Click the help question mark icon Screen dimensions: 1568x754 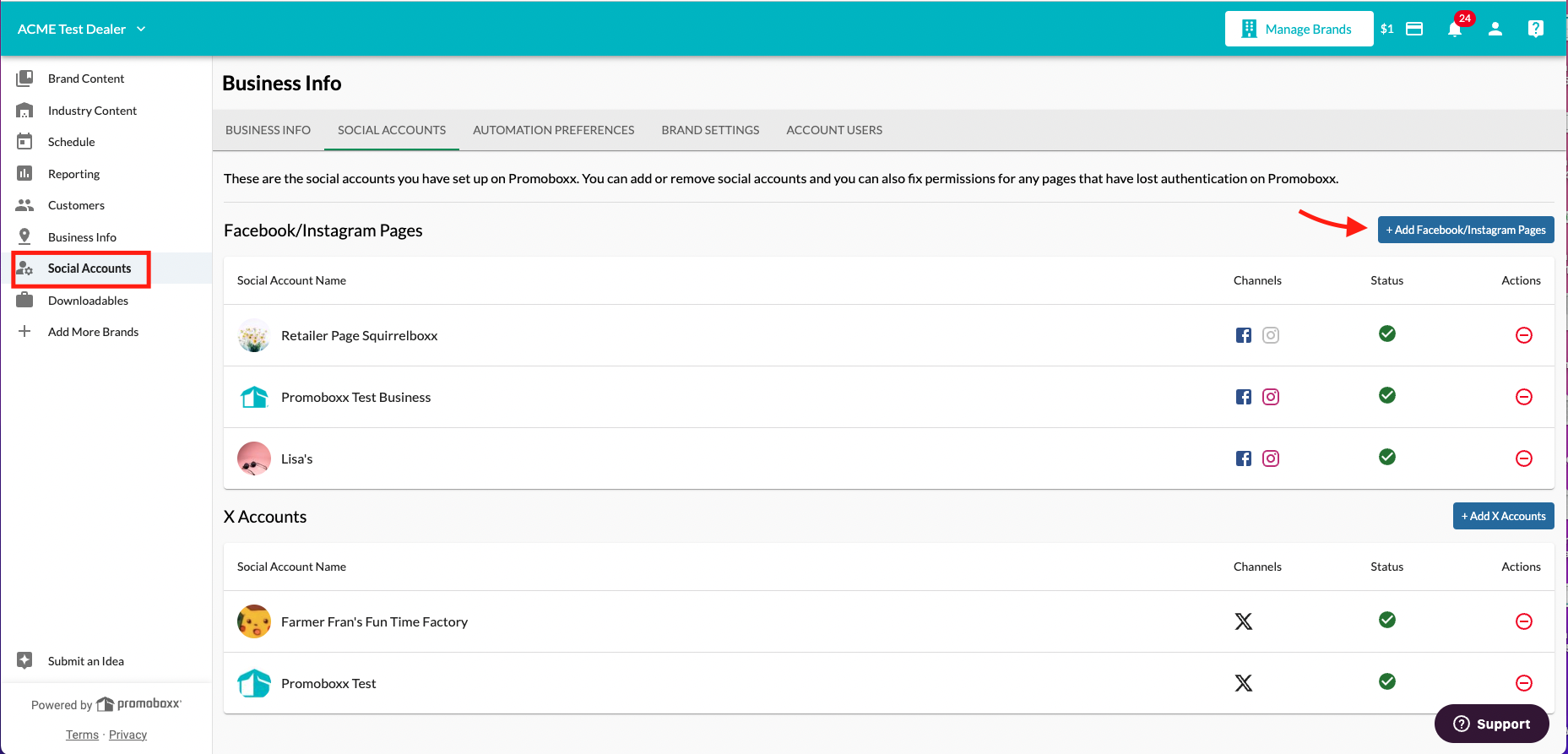(1536, 29)
